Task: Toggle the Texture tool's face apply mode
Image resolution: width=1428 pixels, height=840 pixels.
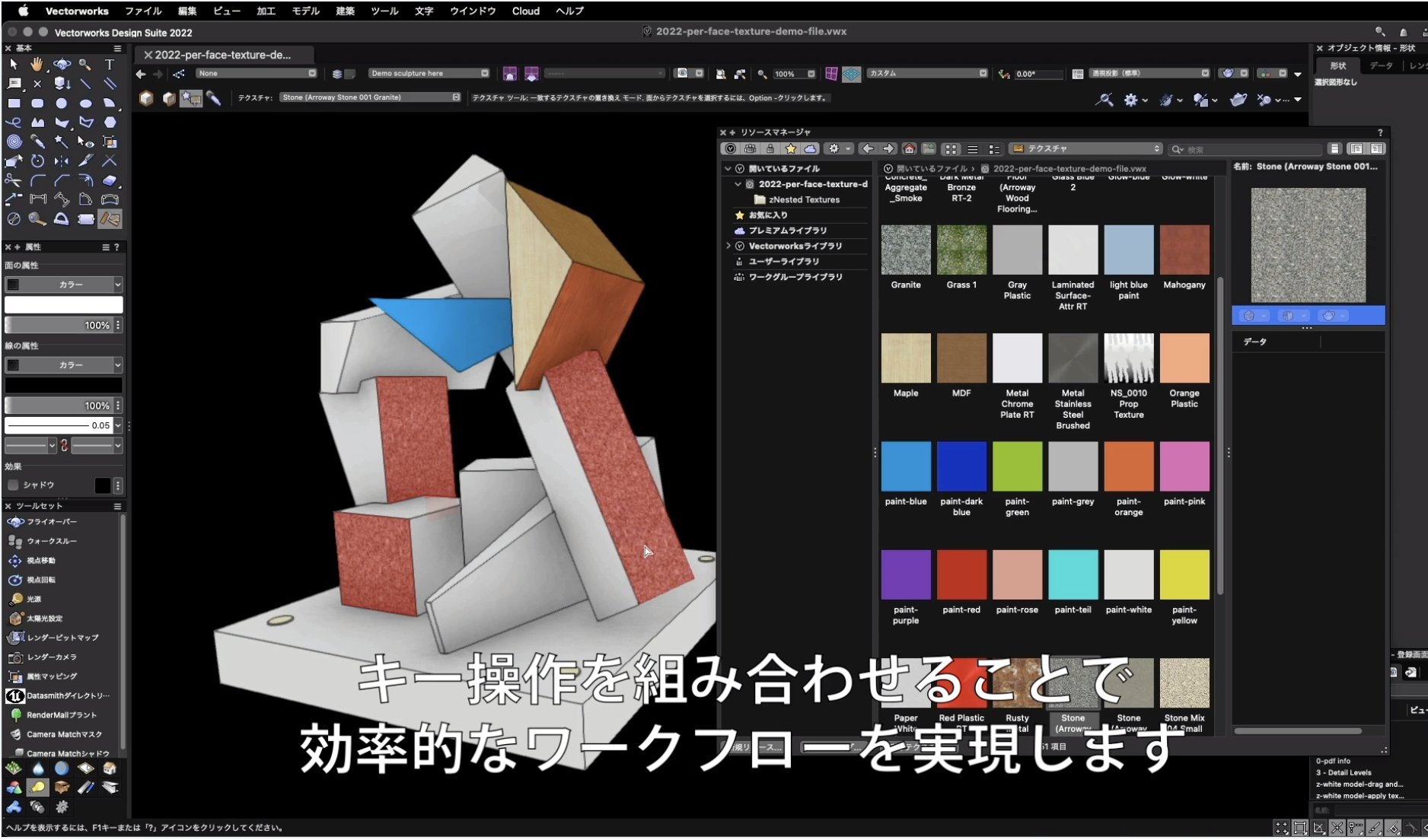Action: coord(169,98)
